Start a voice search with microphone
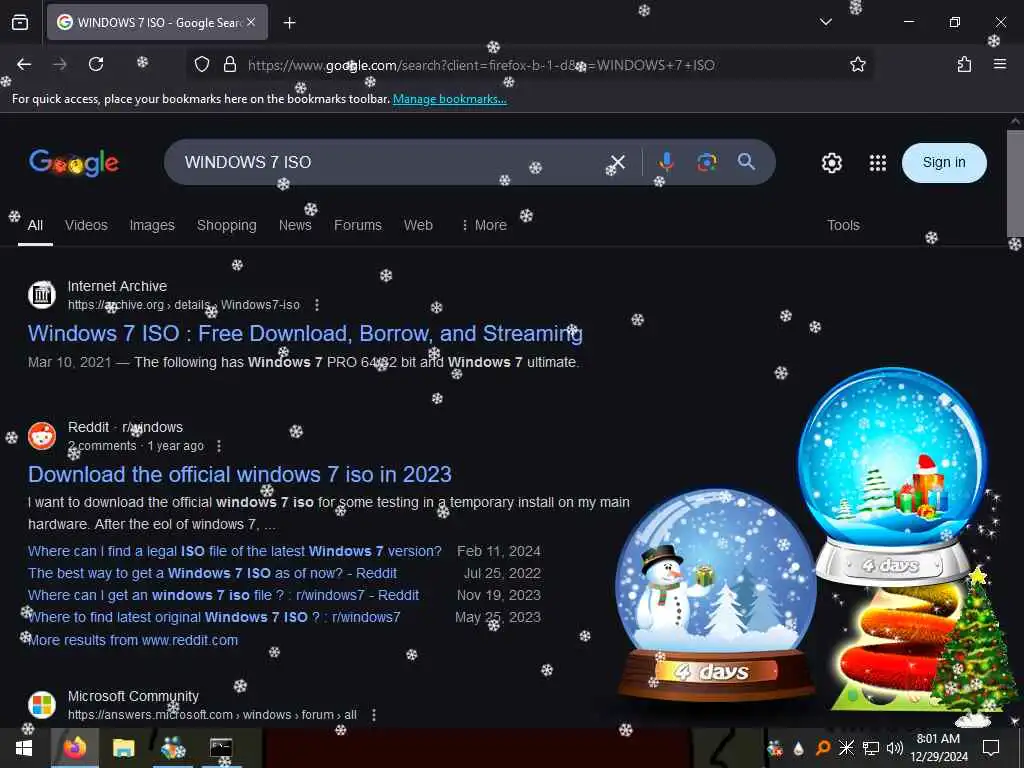This screenshot has width=1024, height=768. click(666, 162)
